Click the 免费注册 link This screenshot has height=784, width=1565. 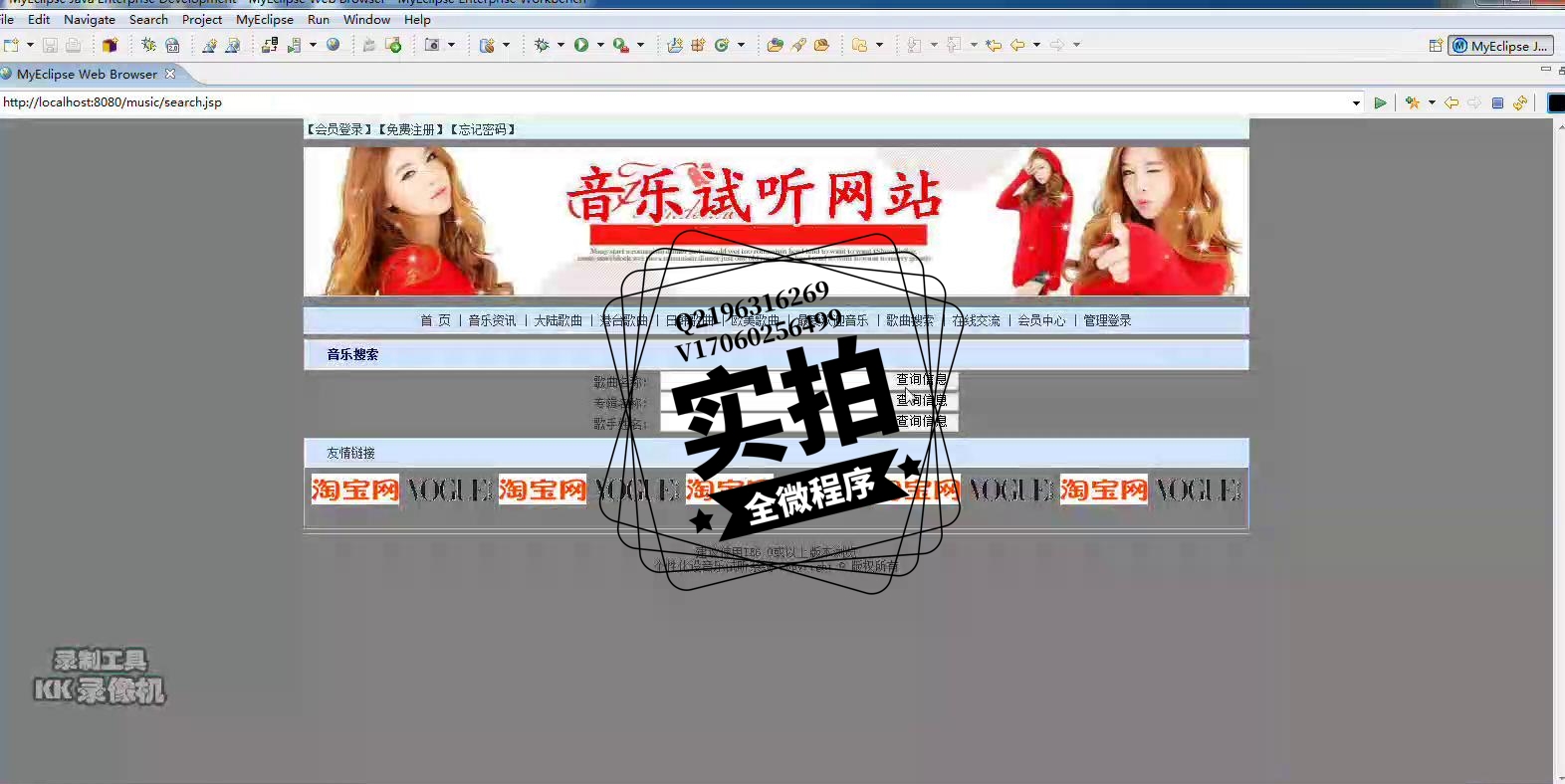(x=411, y=129)
